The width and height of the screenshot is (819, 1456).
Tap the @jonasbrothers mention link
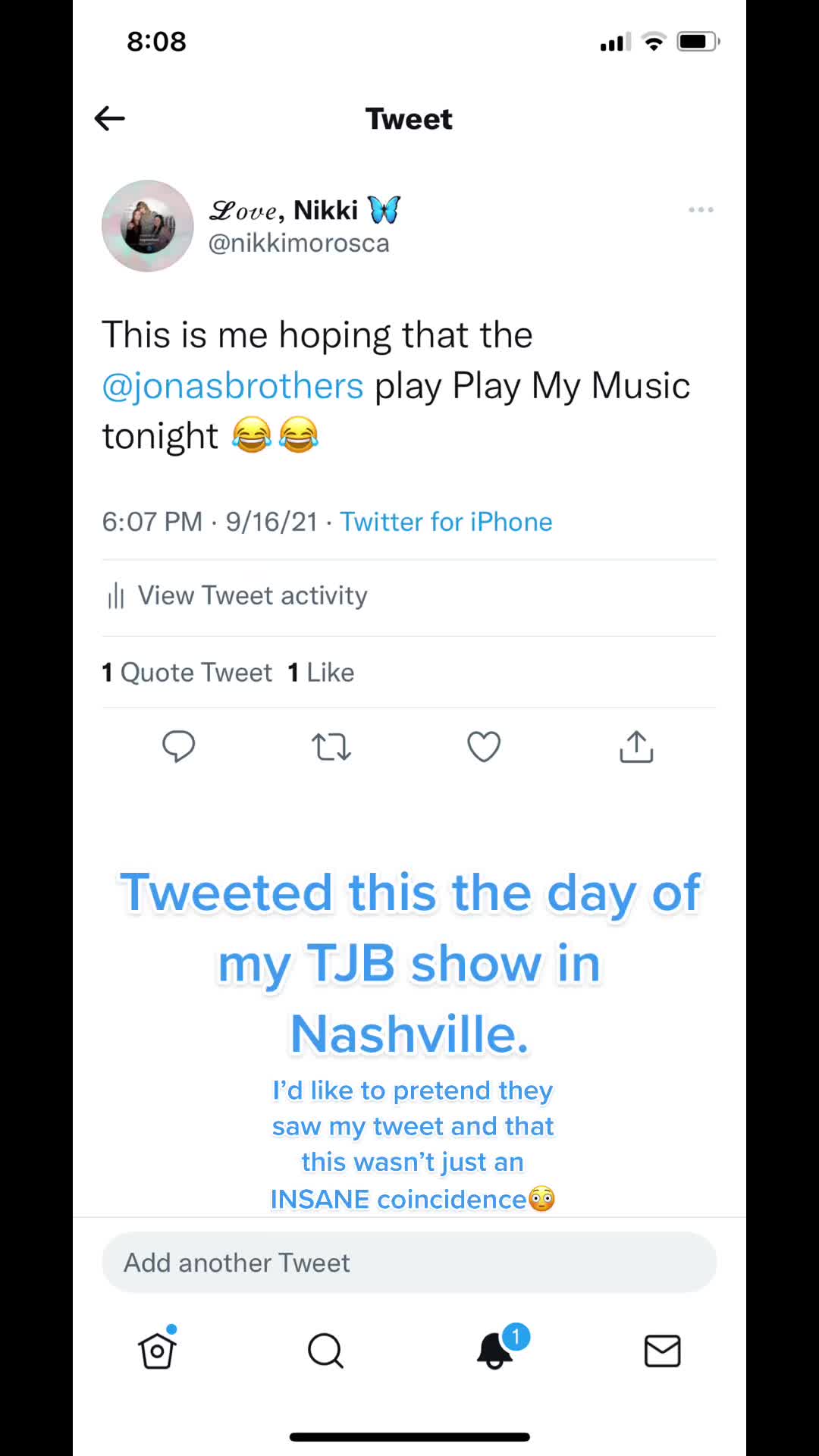coord(233,386)
